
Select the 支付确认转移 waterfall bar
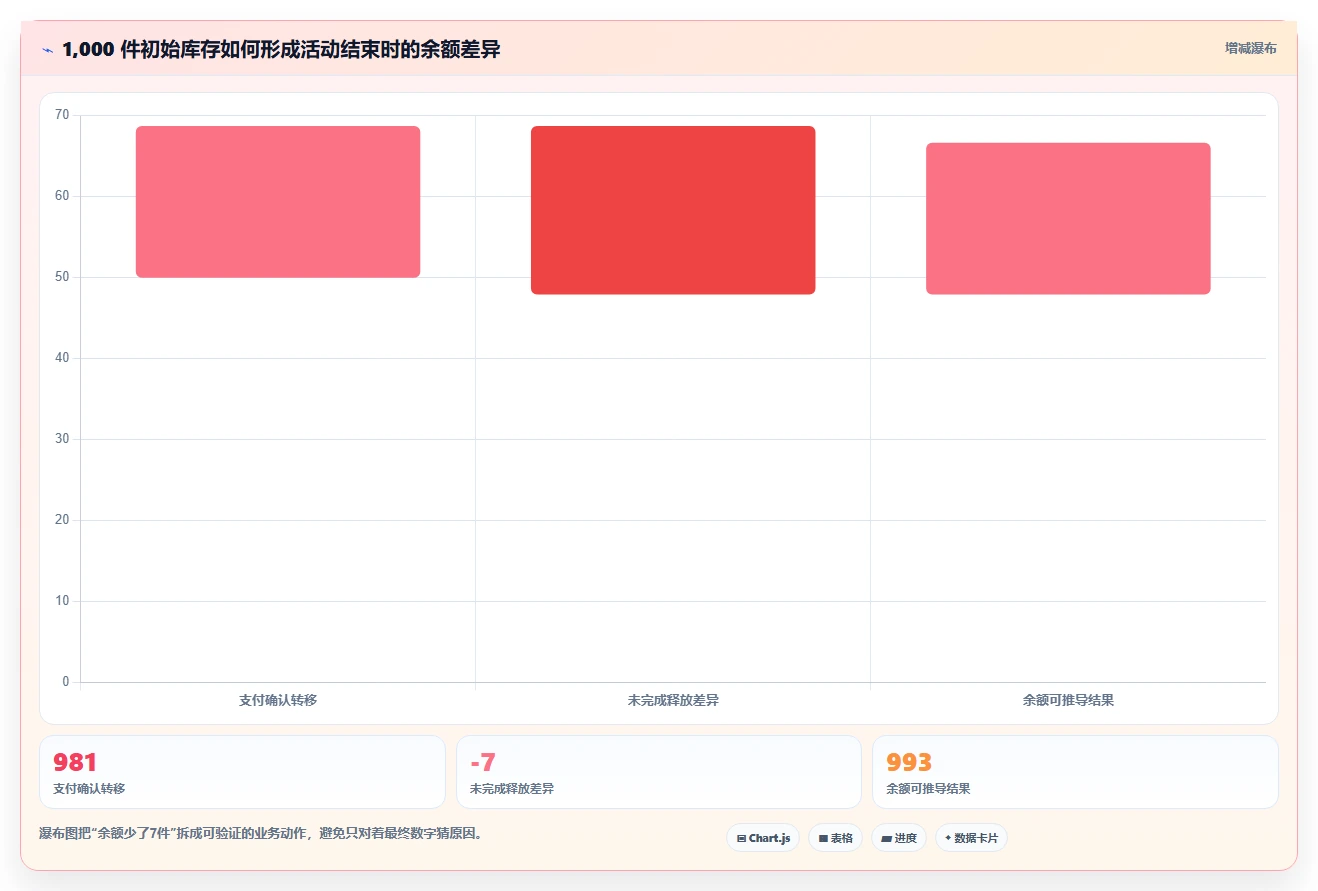coord(278,202)
